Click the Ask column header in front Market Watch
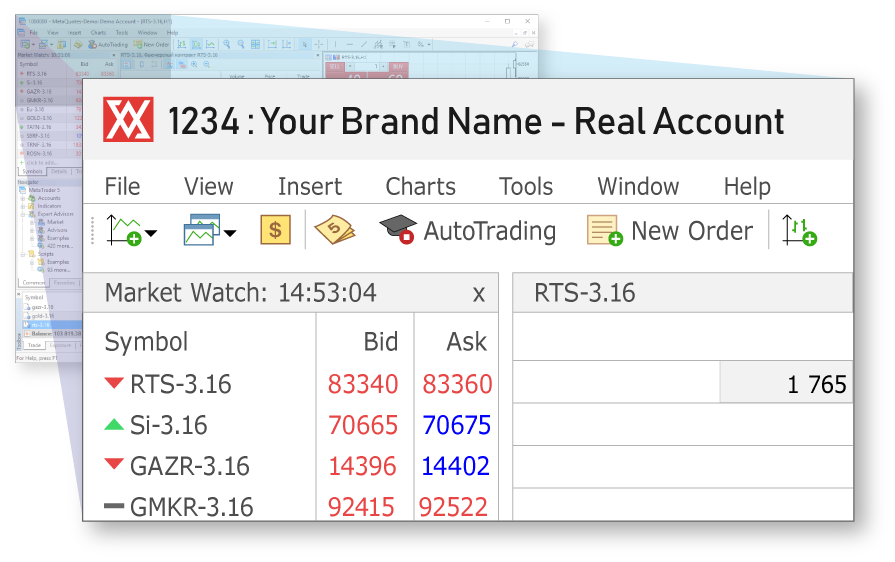The image size is (895, 562). pyautogui.click(x=466, y=342)
